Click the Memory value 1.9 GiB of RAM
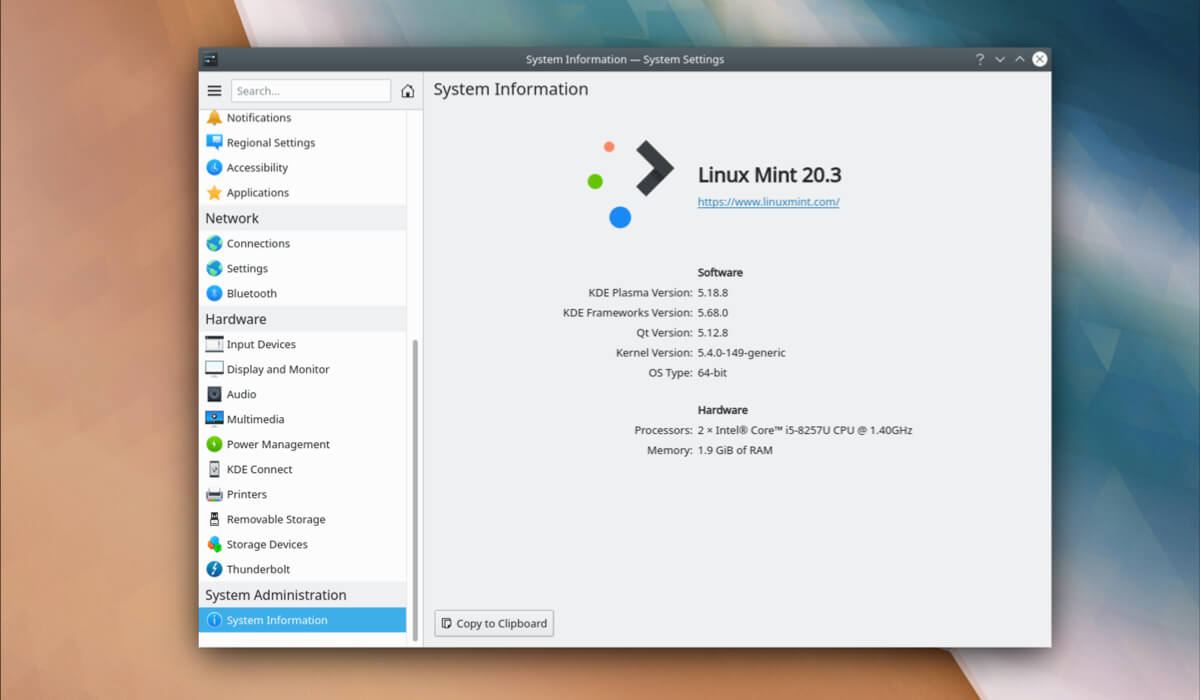This screenshot has height=700, width=1200. click(x=735, y=450)
